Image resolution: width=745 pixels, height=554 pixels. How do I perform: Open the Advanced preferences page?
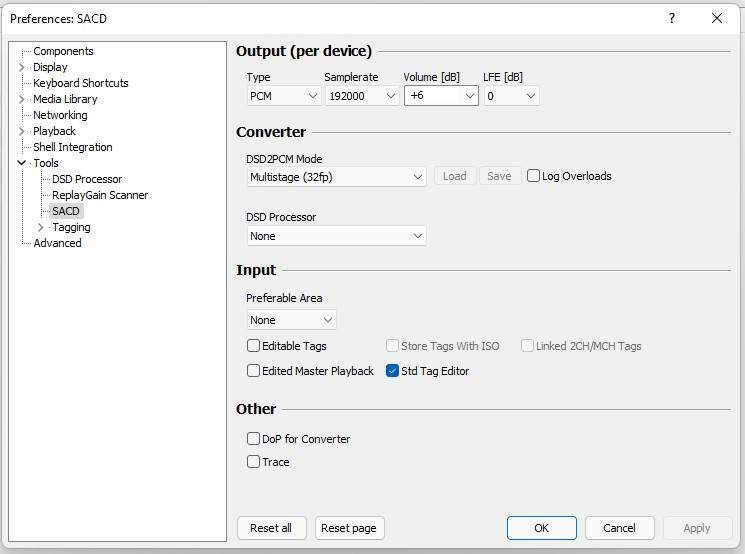coord(57,243)
